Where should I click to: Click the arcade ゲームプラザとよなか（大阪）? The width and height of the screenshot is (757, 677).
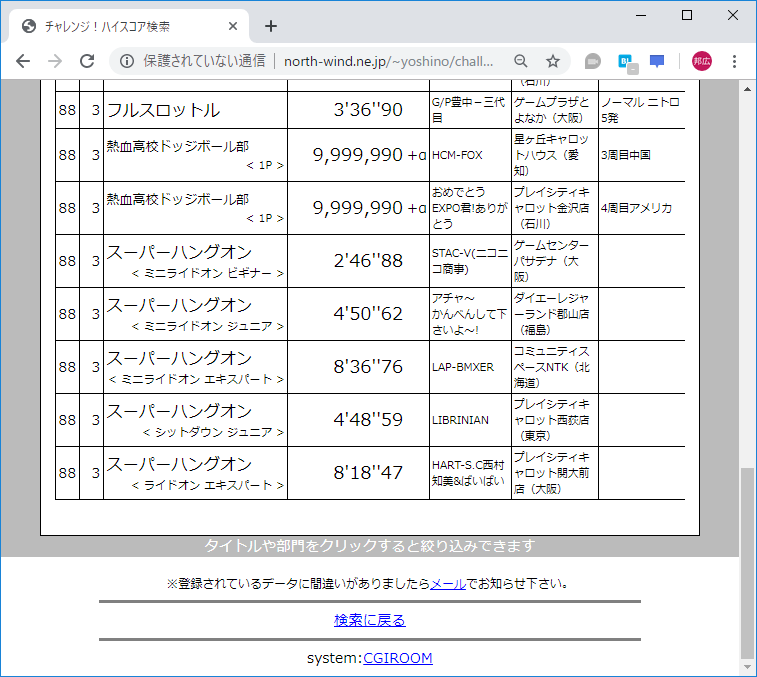[551, 110]
